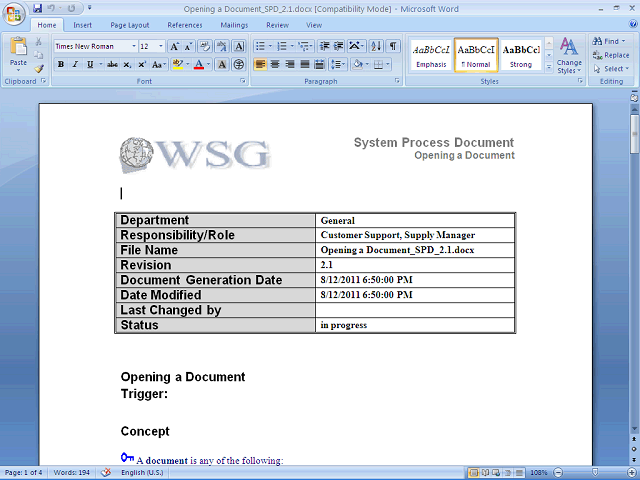Open the View tab
640x480 pixels.
pyautogui.click(x=314, y=25)
